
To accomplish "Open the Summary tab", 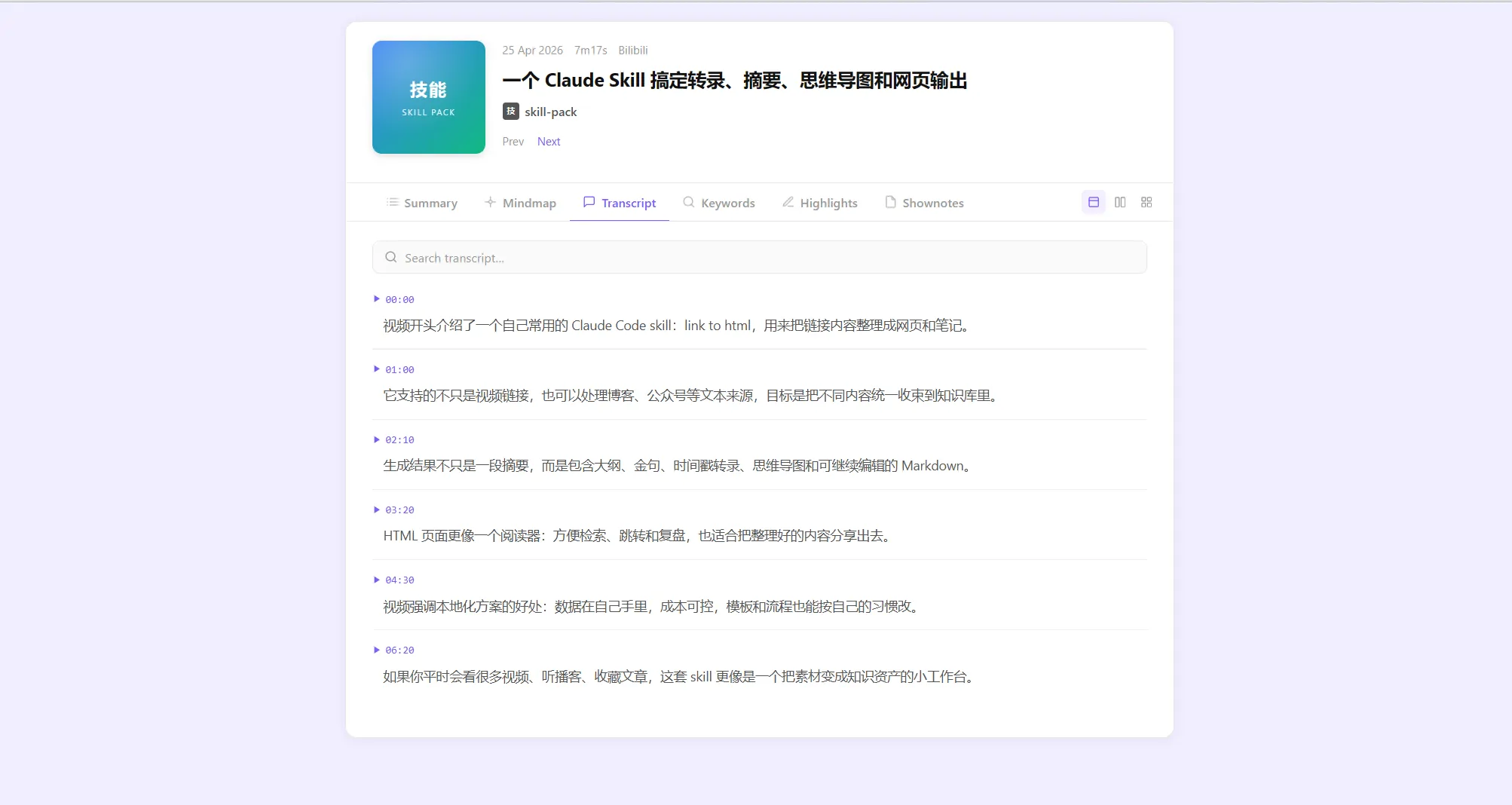I will click(421, 203).
